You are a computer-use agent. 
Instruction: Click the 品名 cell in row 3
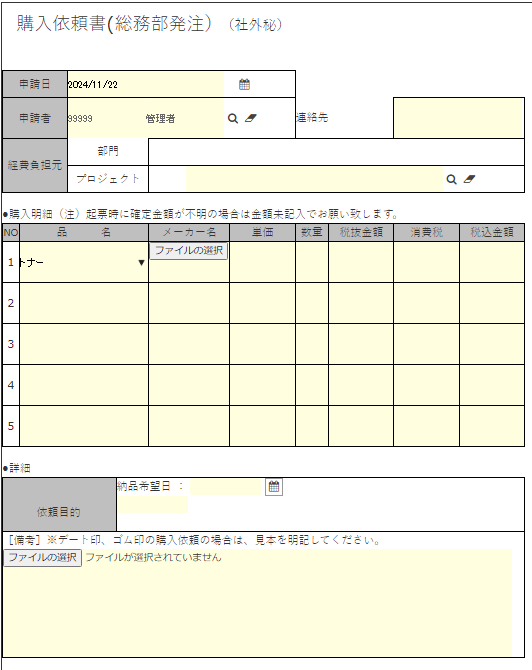tap(84, 344)
